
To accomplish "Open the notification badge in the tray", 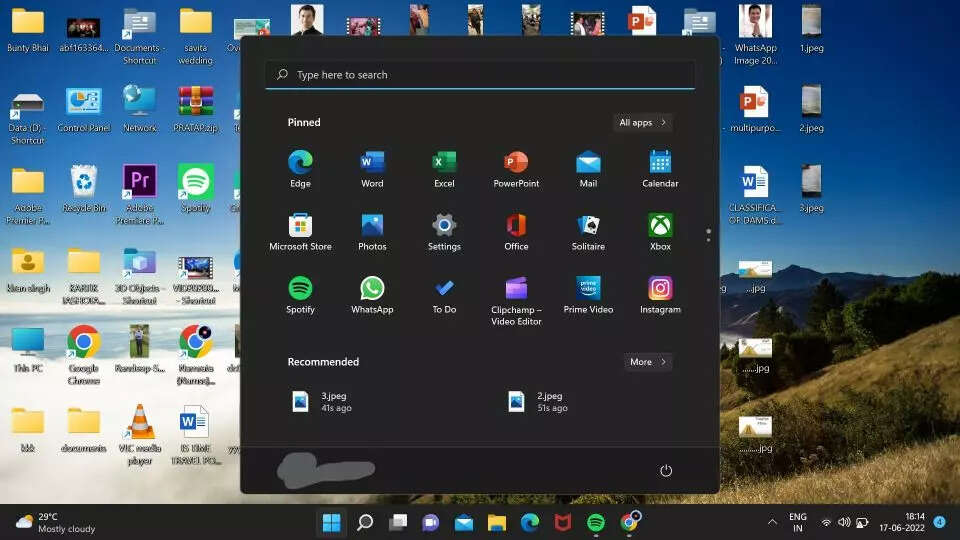I will [940, 522].
